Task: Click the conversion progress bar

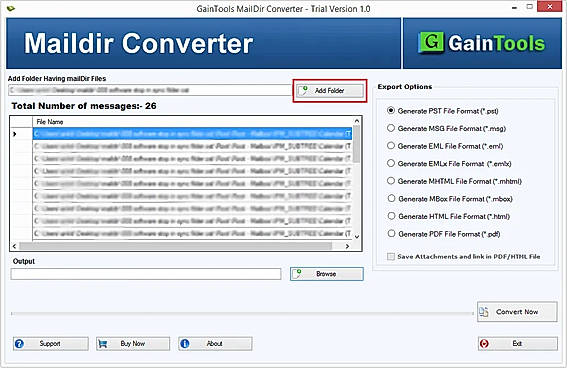Action: tap(242, 313)
